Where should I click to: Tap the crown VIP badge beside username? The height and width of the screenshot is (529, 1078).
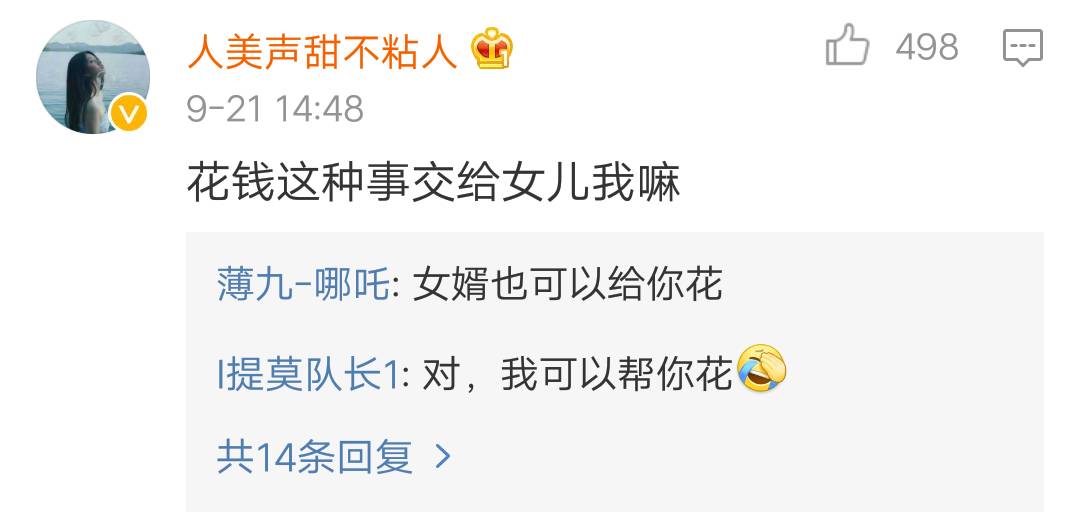(x=492, y=50)
